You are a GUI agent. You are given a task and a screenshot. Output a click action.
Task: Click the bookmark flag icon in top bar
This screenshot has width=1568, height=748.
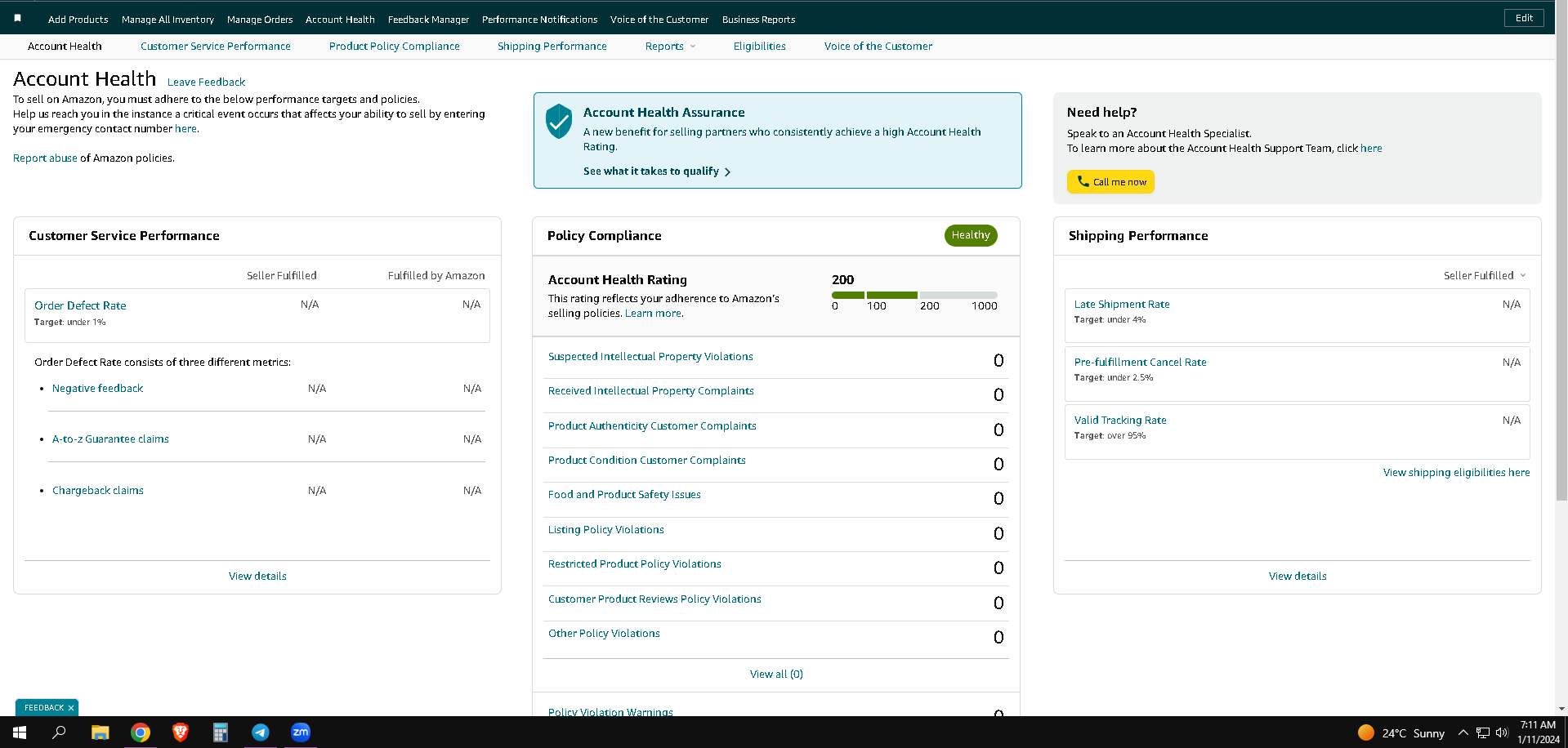coord(17,18)
